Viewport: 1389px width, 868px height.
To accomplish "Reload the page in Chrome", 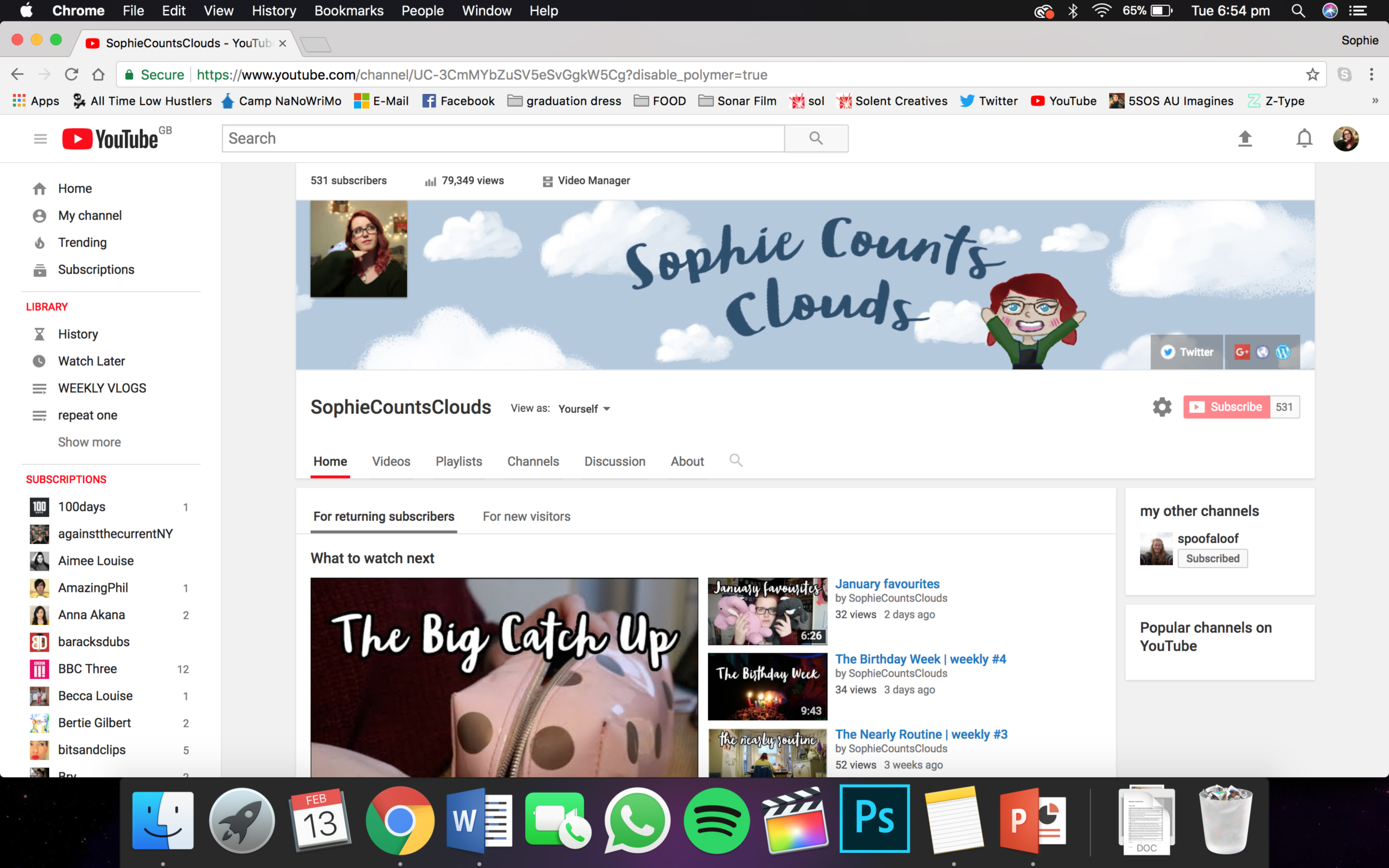I will (x=71, y=75).
